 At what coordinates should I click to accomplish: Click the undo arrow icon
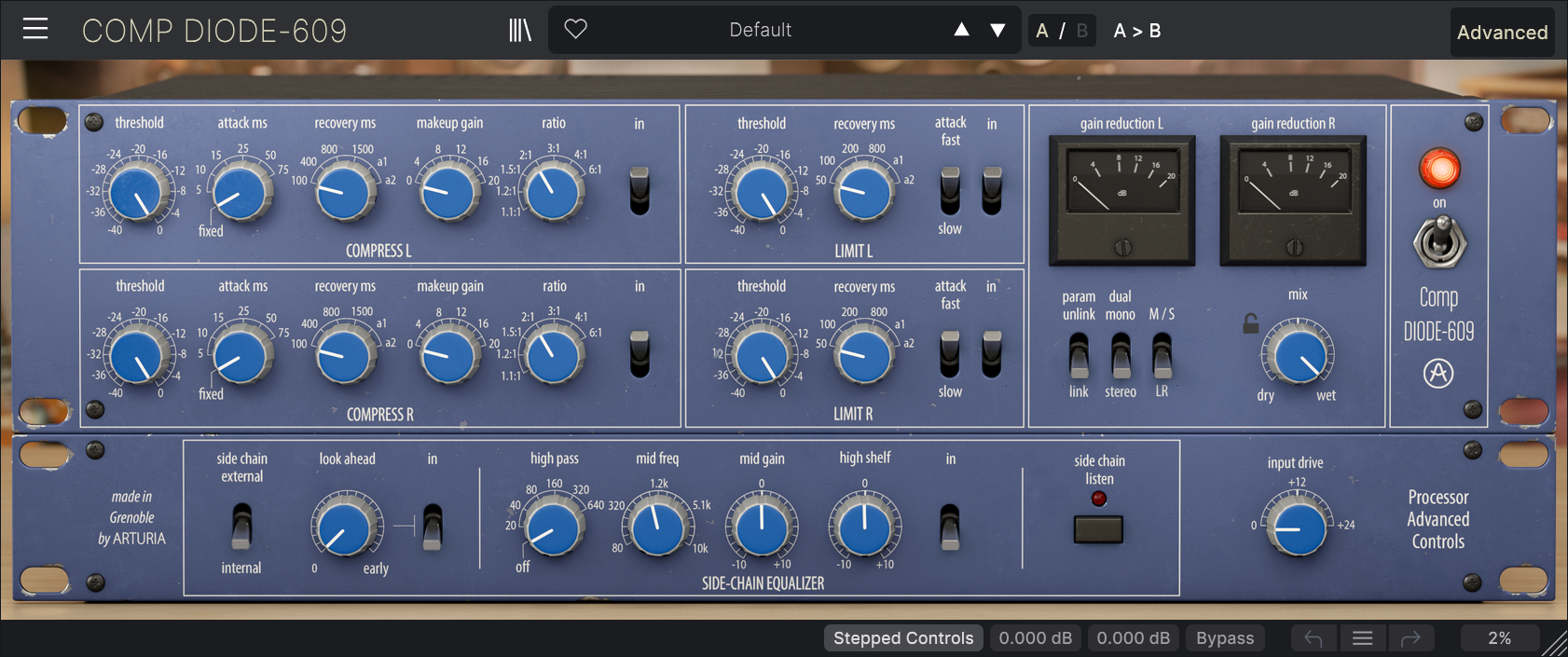point(1314,638)
